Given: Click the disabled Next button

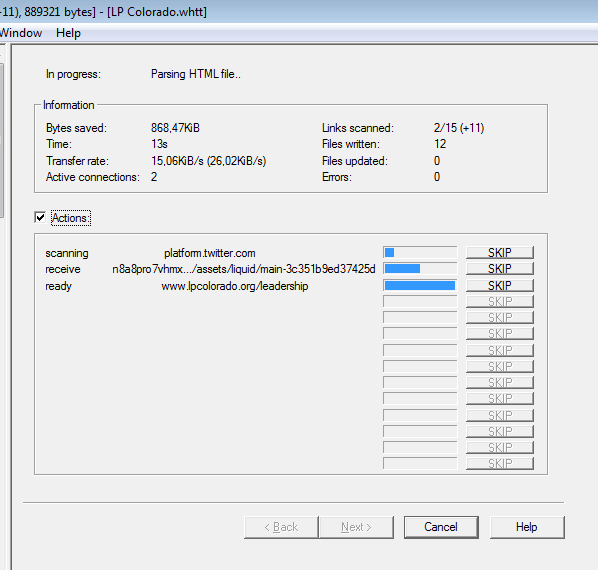Looking at the screenshot, I should (356, 527).
